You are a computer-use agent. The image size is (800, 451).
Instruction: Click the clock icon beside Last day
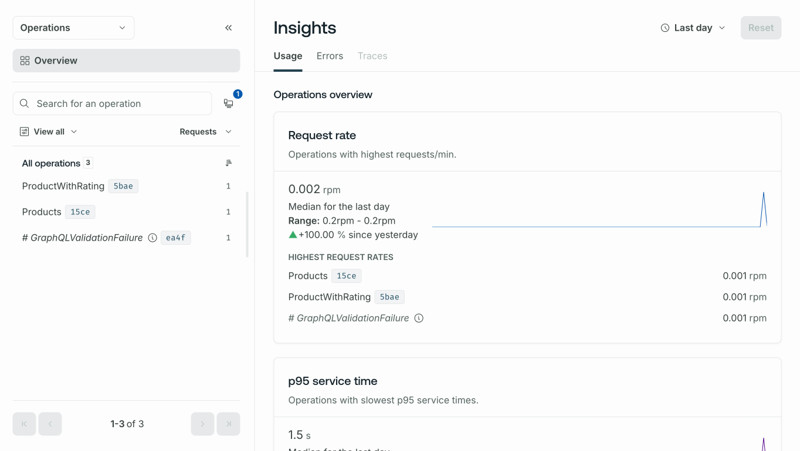[664, 28]
